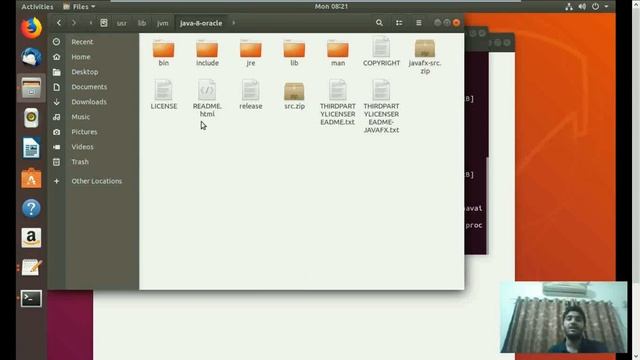Select 'jvm' in the path bar

coord(162,23)
